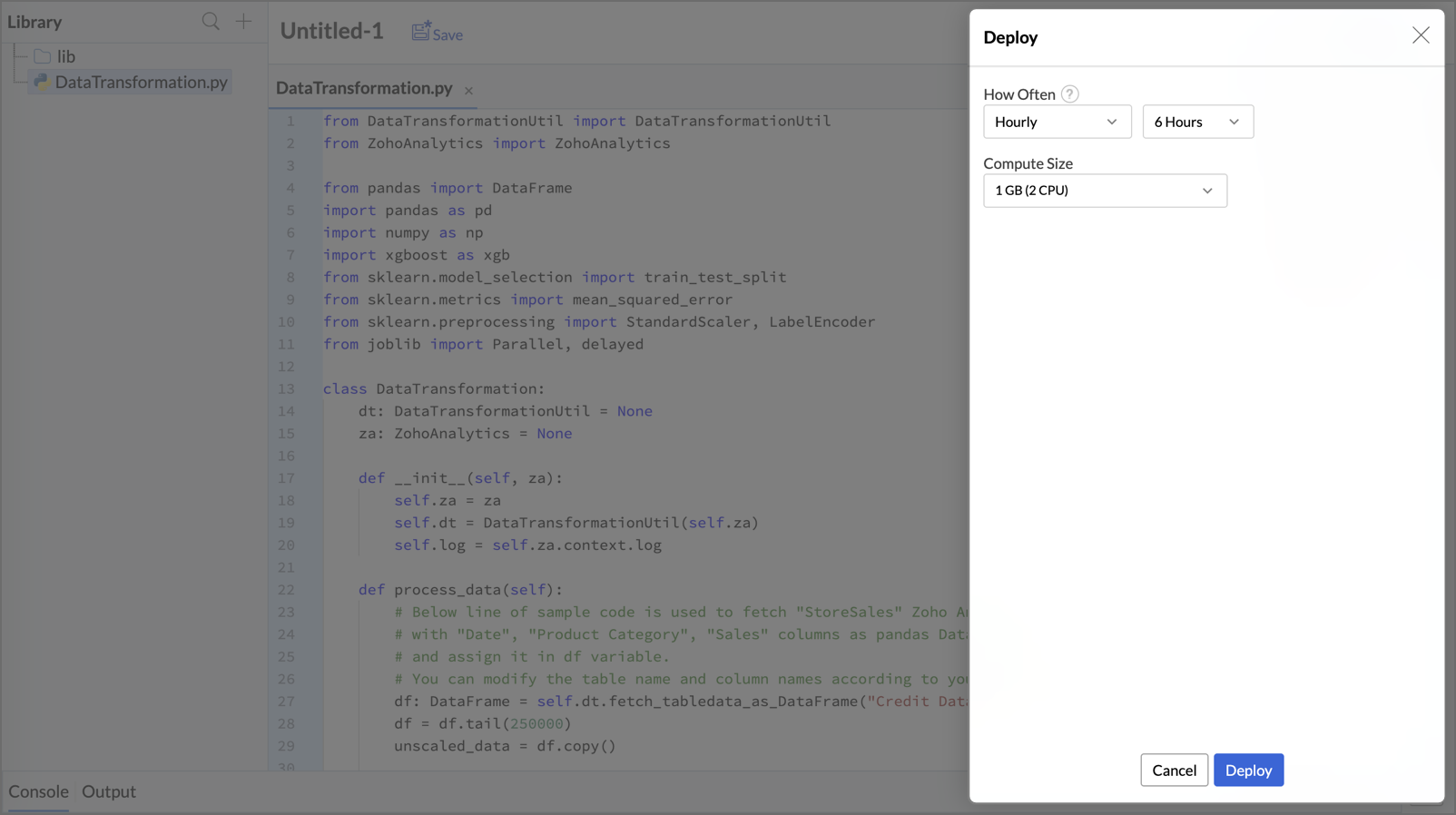Click 'df = df.tail(250000)' code line

[x=483, y=724]
